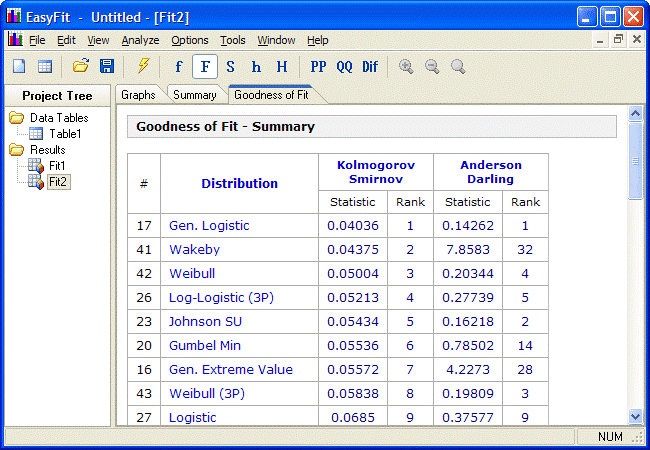Open the probability difference graph (Dif)

(x=370, y=67)
